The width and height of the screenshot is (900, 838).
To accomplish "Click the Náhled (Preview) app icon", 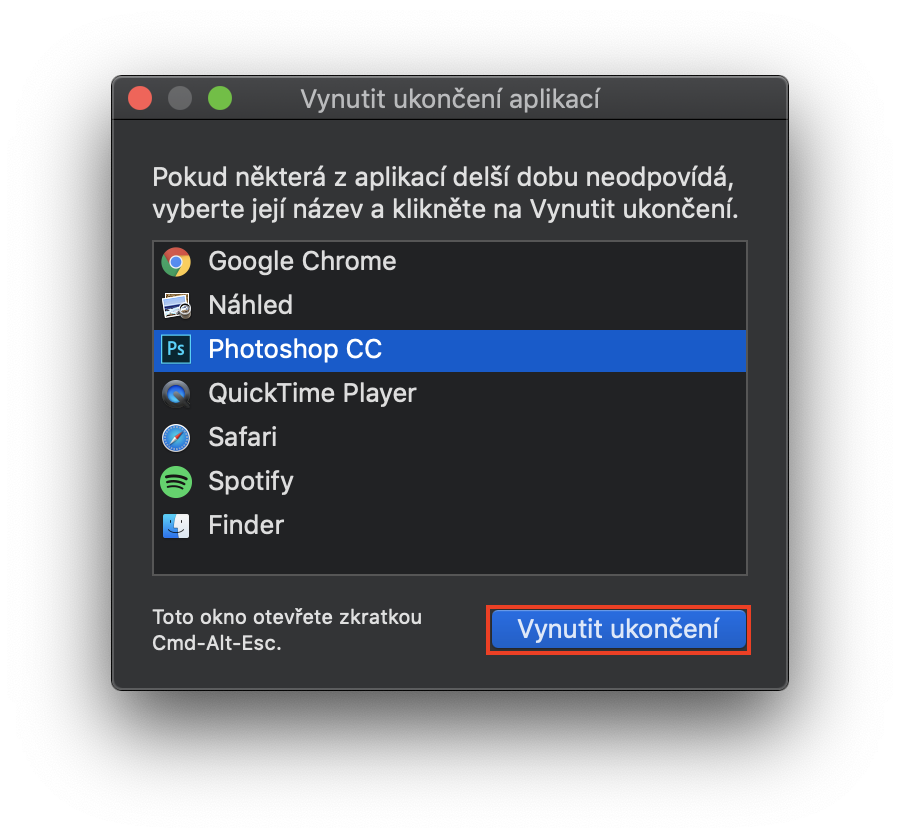I will [176, 306].
